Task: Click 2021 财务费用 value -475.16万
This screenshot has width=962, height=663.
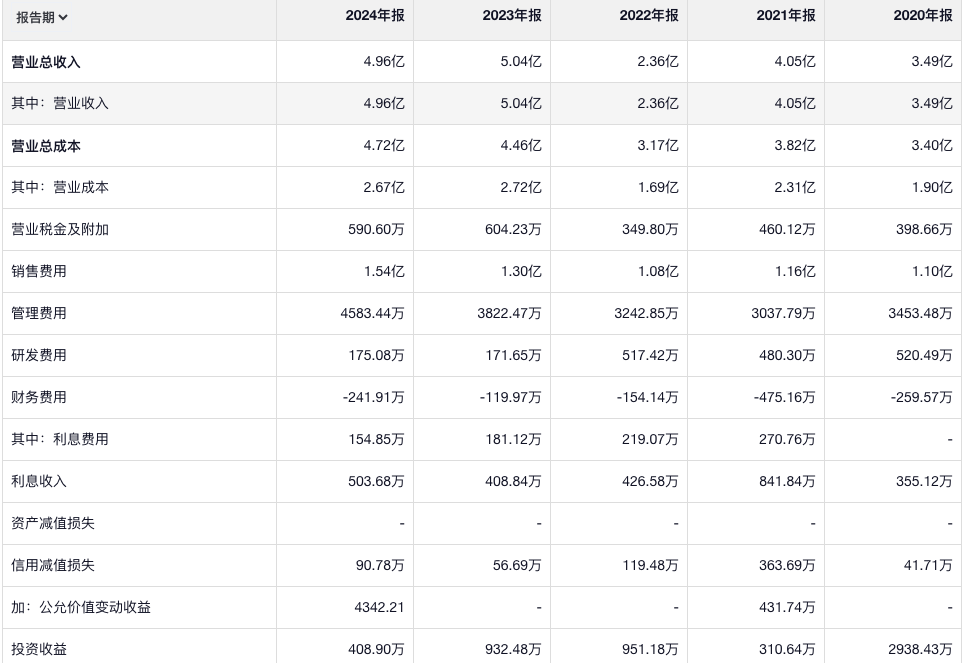Action: (785, 398)
